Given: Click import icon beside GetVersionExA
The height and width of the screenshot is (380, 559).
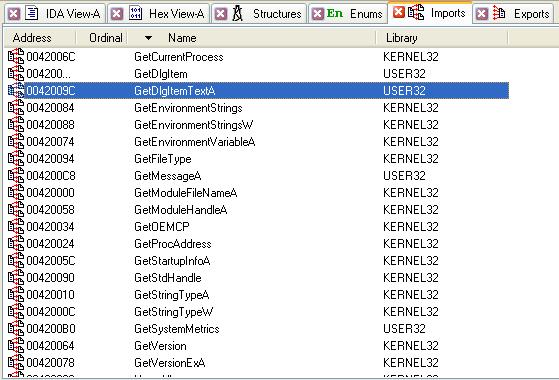Looking at the screenshot, I should coord(16,363).
